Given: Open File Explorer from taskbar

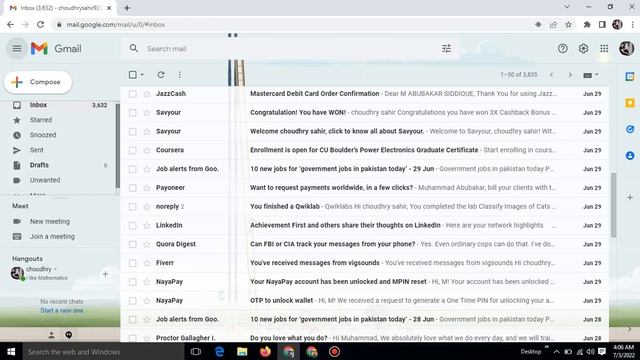Looking at the screenshot, I should [242, 351].
